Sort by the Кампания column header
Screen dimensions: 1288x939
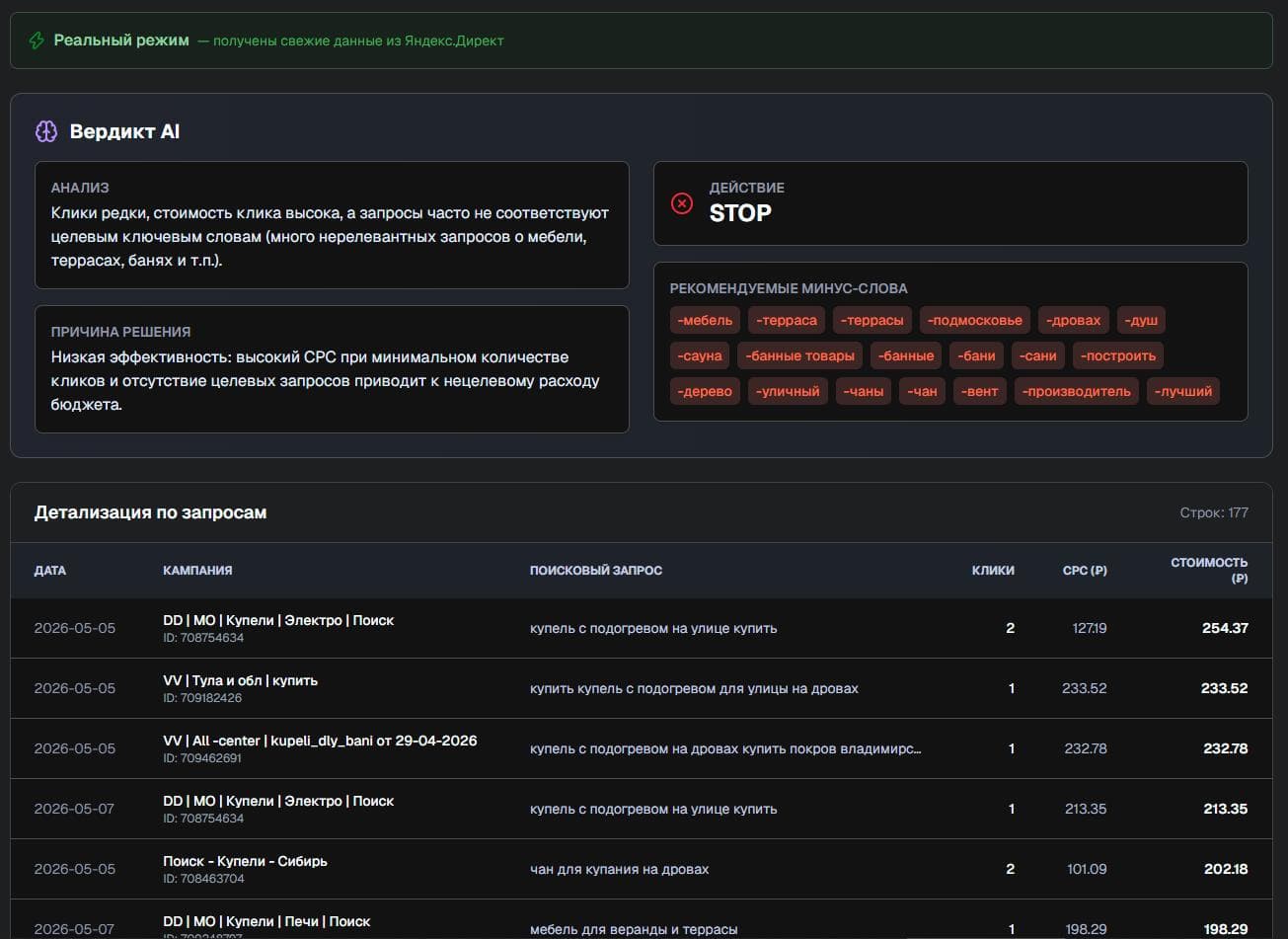click(197, 571)
